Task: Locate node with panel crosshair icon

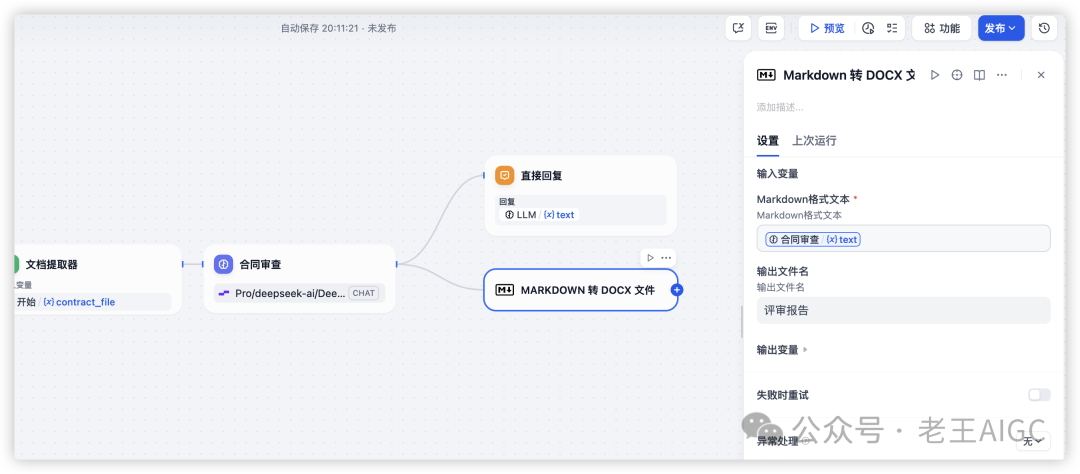Action: [957, 75]
